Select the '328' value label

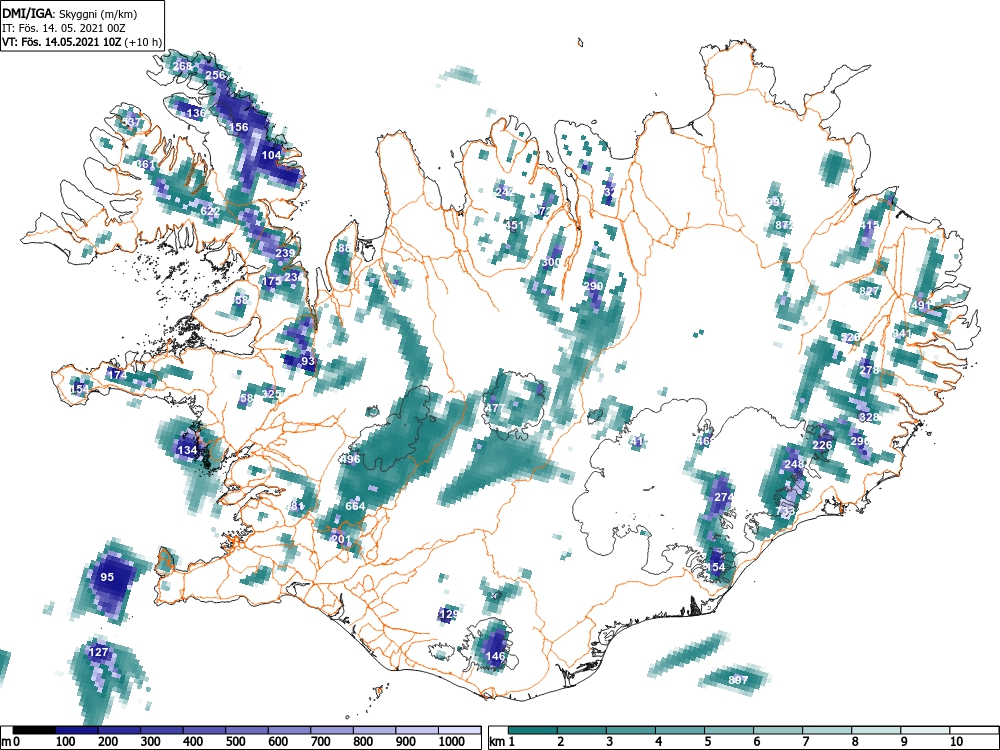[869, 418]
